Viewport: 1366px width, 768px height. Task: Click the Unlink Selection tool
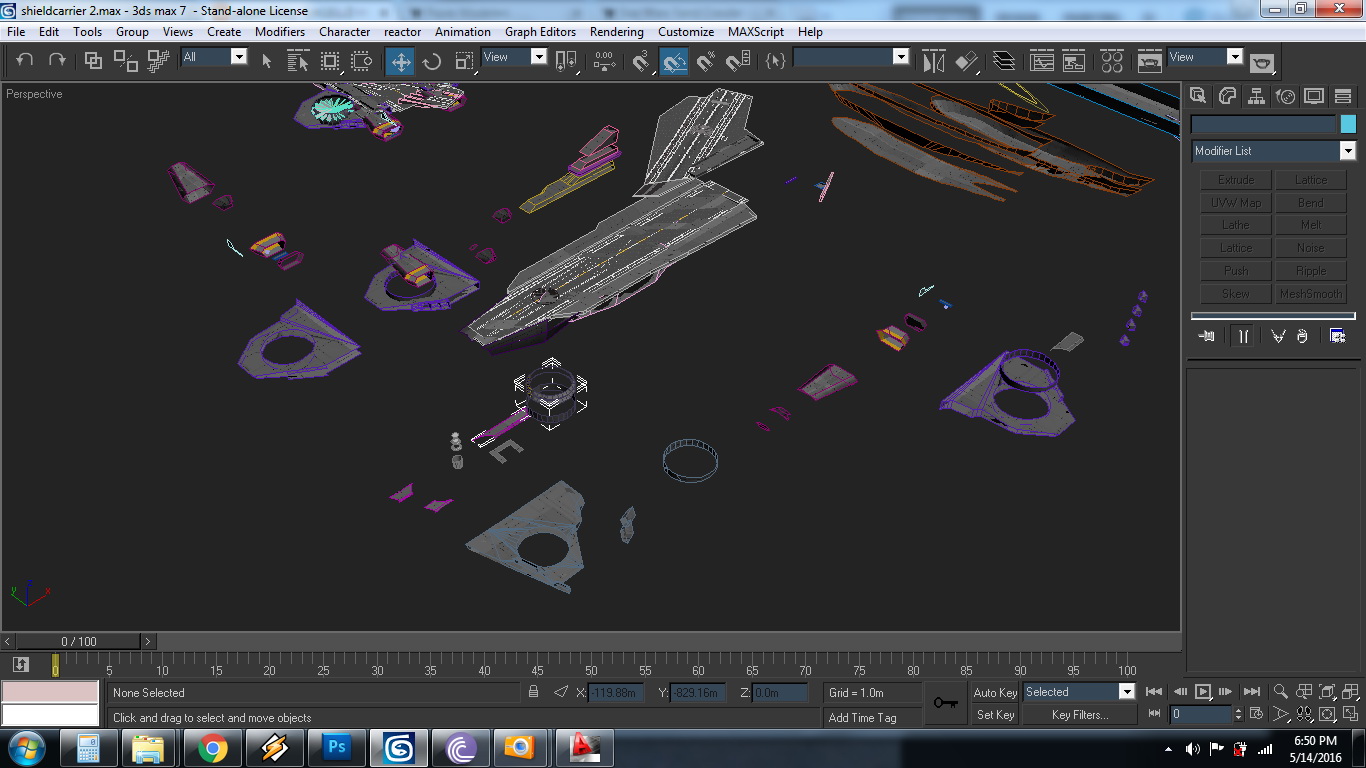(126, 60)
